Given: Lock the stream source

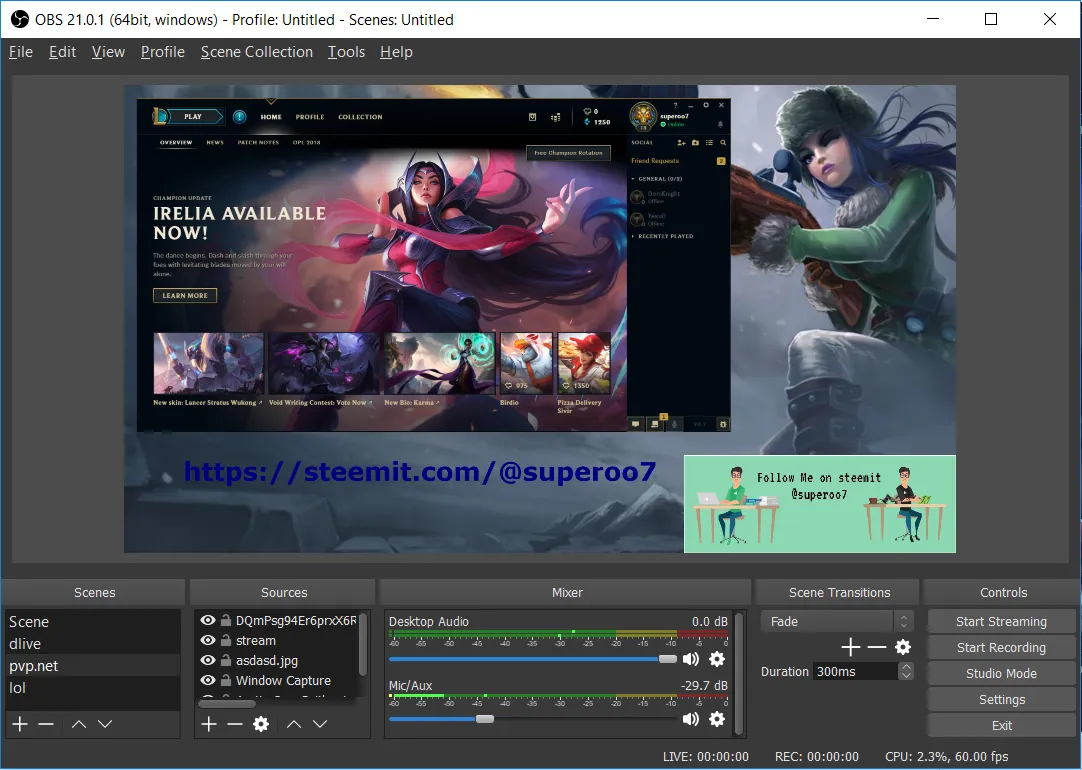Looking at the screenshot, I should coord(226,640).
